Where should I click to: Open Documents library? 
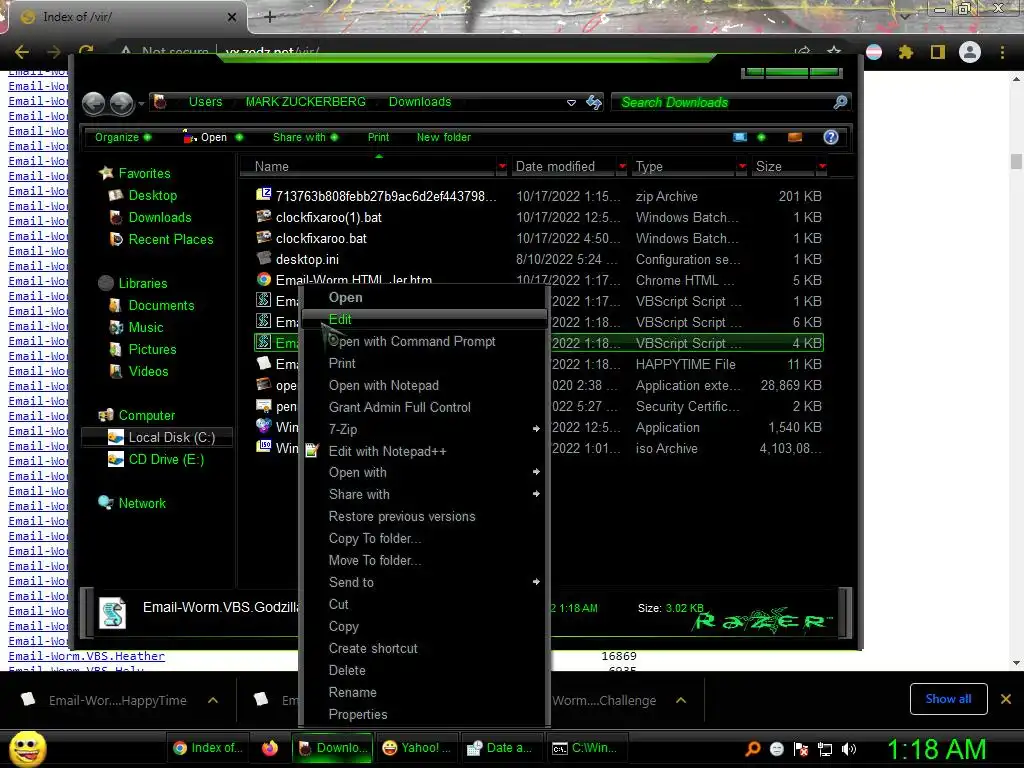[161, 305]
